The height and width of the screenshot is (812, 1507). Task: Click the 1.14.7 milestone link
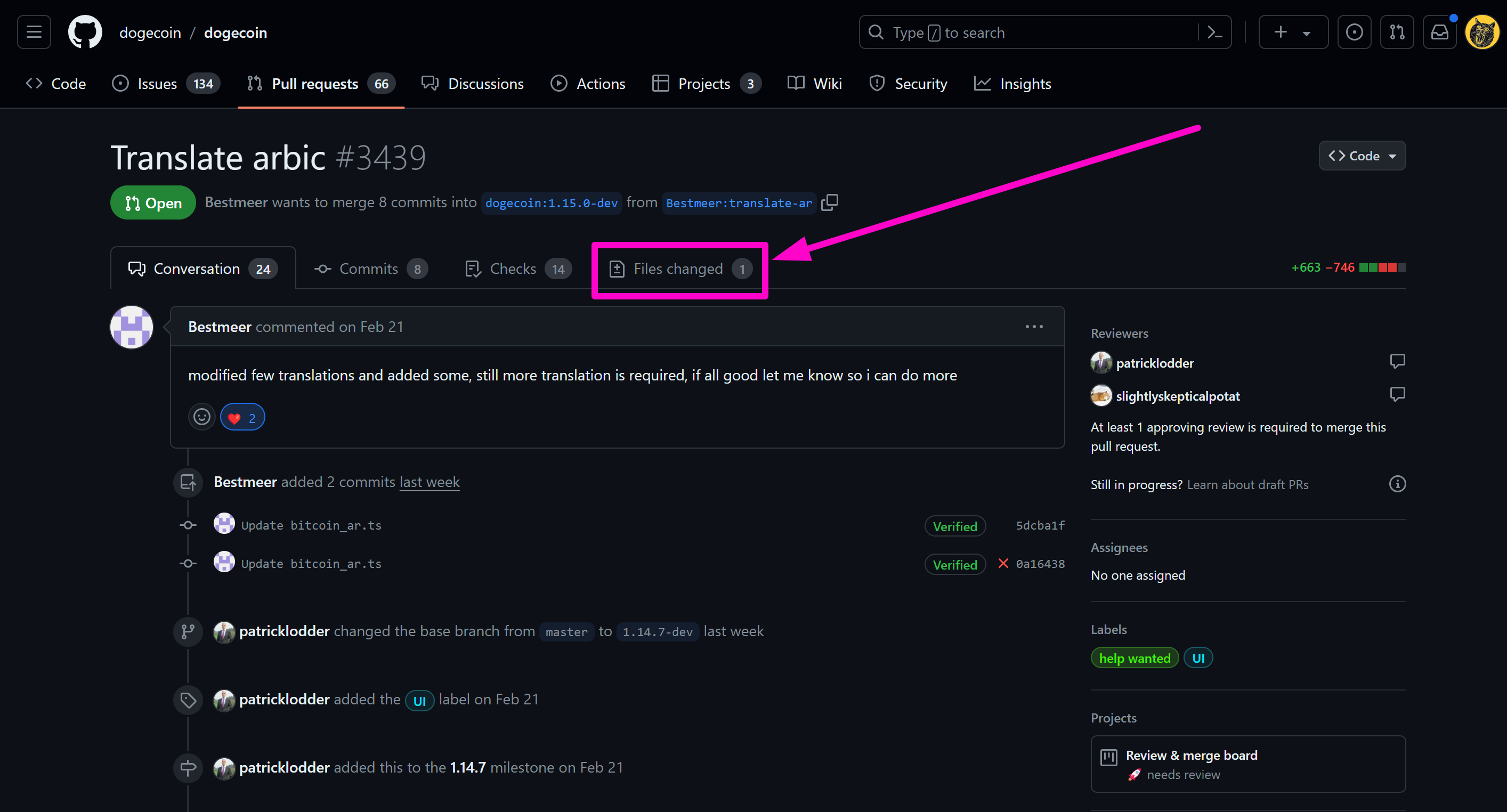[467, 767]
